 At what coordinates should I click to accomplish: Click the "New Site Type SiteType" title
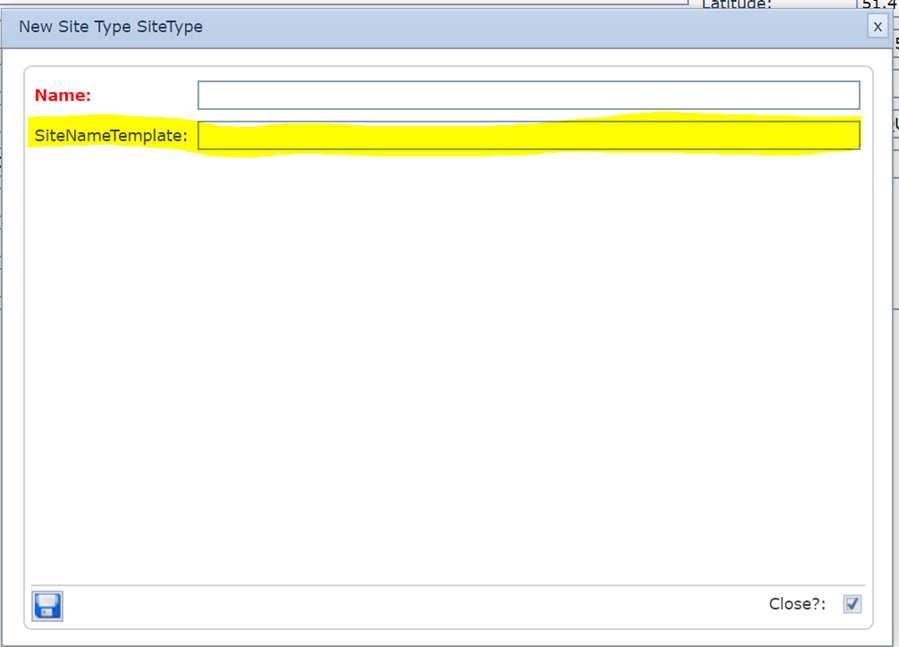(111, 27)
